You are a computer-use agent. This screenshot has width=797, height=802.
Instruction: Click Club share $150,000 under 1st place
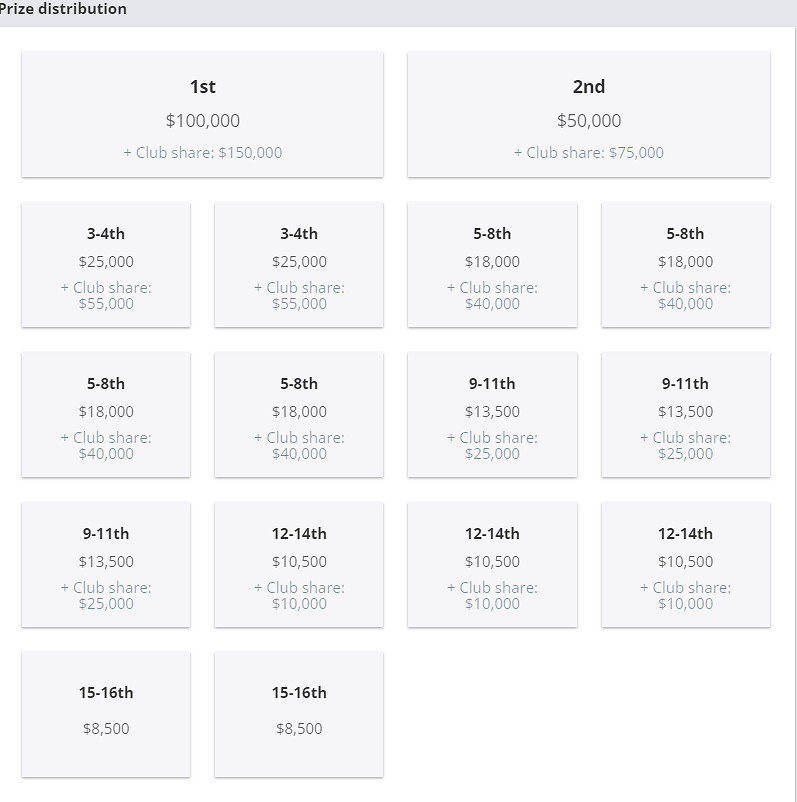coord(202,152)
